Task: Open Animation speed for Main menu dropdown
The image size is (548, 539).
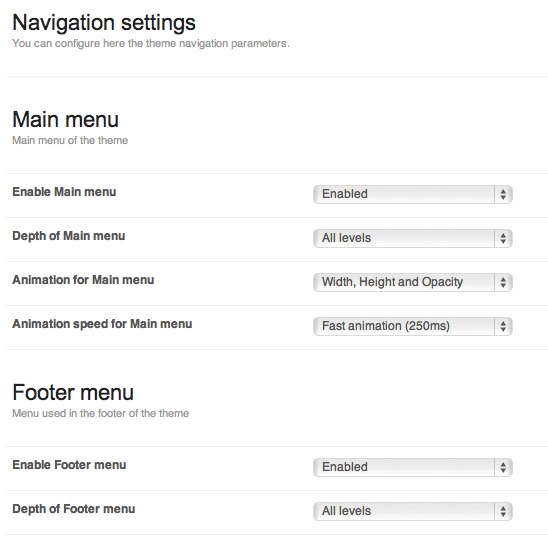Action: (413, 326)
